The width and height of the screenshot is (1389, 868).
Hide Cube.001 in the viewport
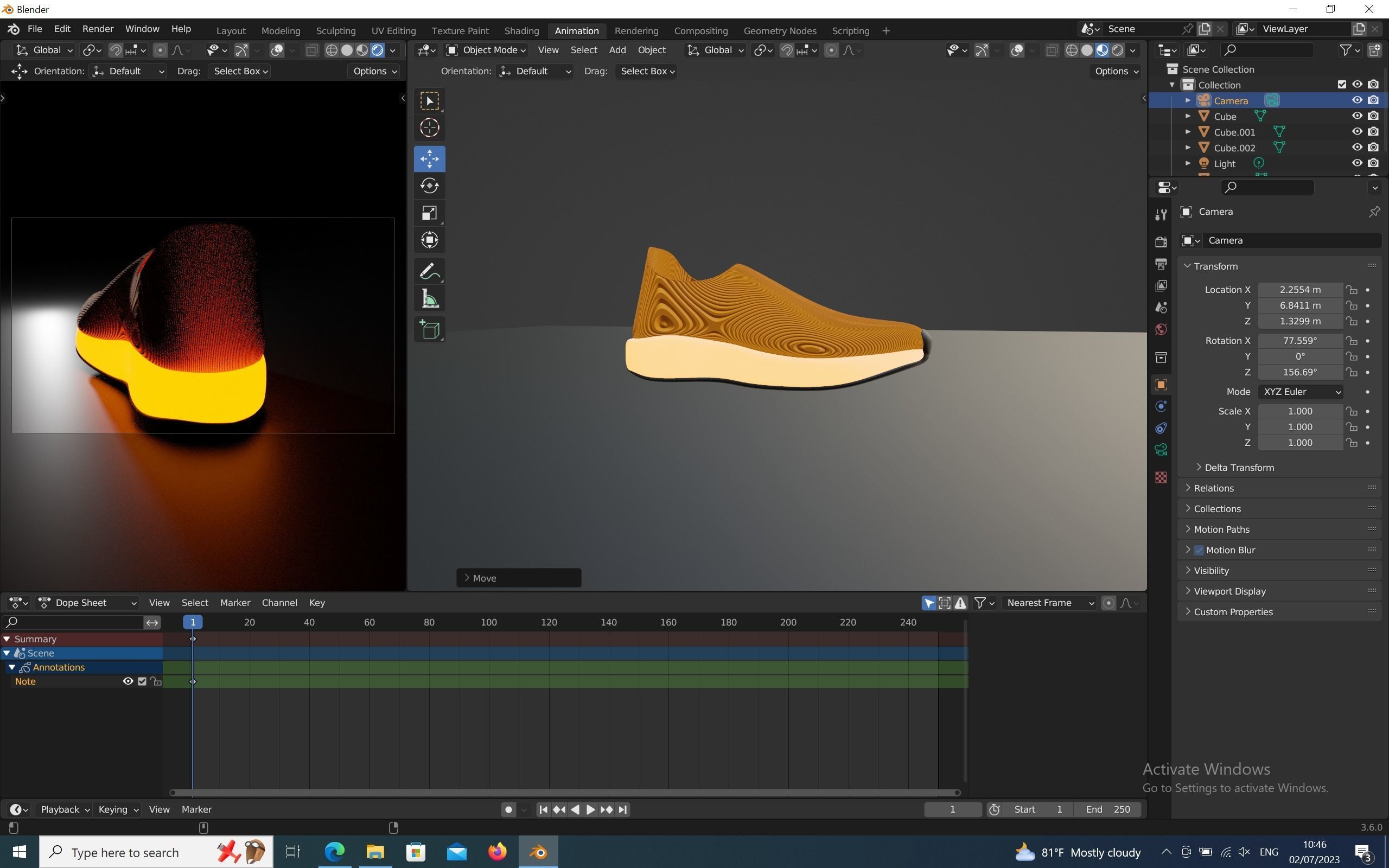coord(1357,132)
